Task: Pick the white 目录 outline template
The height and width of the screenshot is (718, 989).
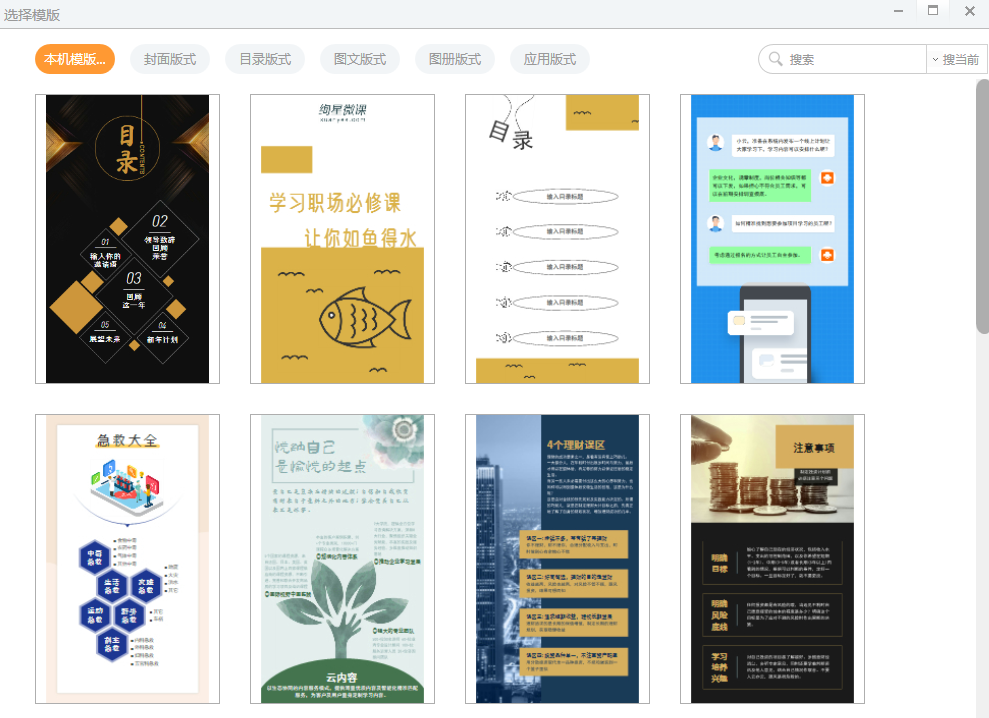Action: click(x=558, y=239)
